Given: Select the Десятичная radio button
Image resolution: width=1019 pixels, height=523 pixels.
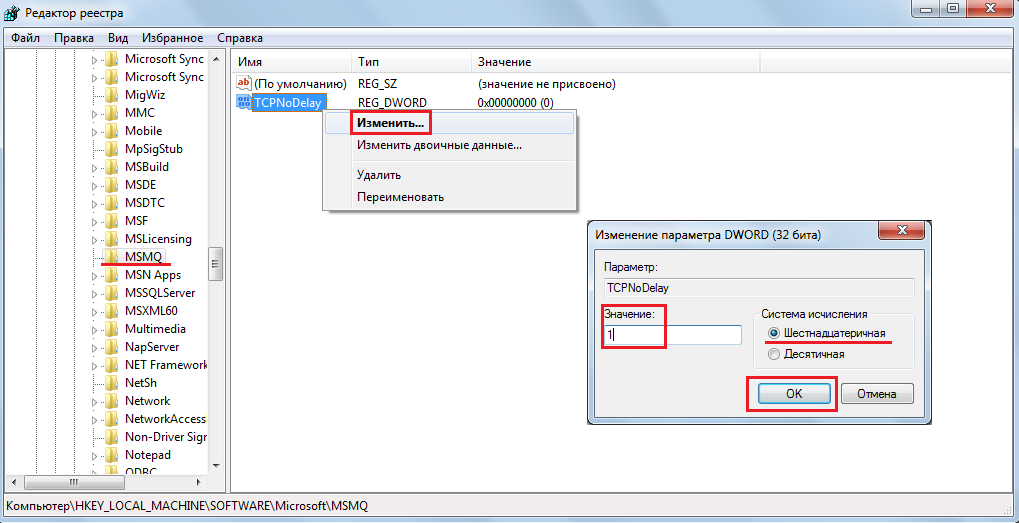Looking at the screenshot, I should [x=773, y=354].
